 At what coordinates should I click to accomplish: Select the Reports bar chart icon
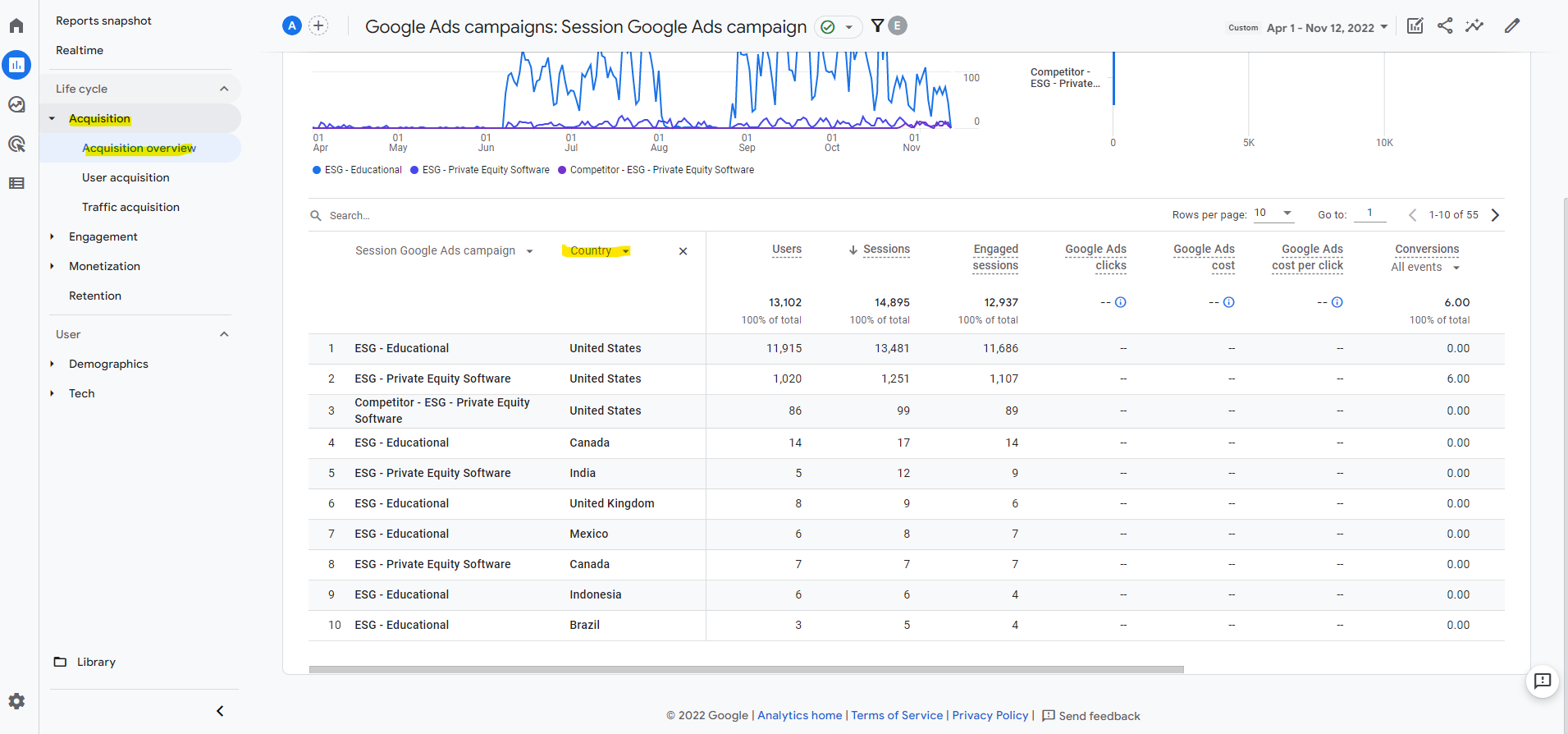[16, 65]
